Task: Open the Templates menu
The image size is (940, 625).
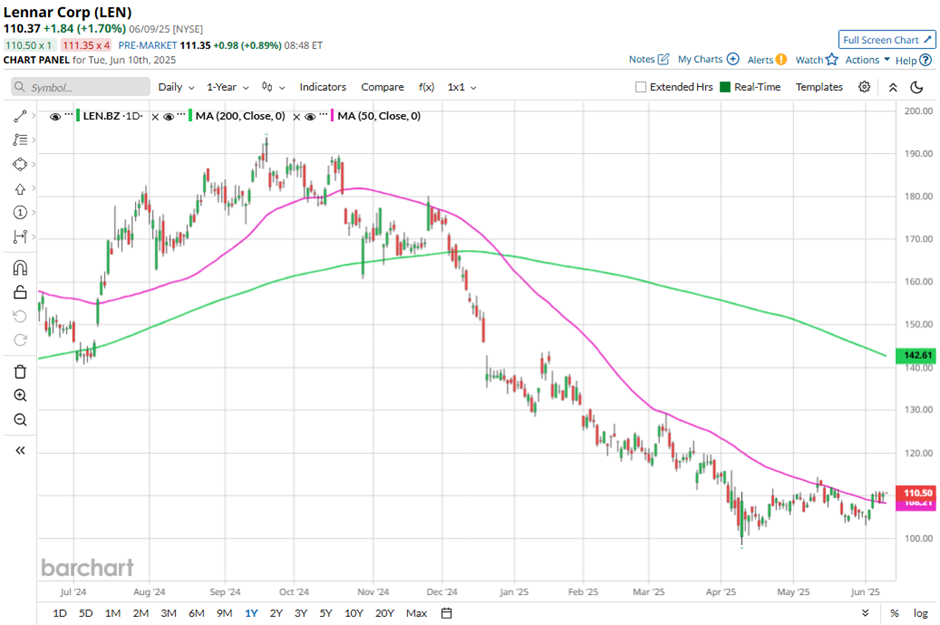Action: point(819,87)
